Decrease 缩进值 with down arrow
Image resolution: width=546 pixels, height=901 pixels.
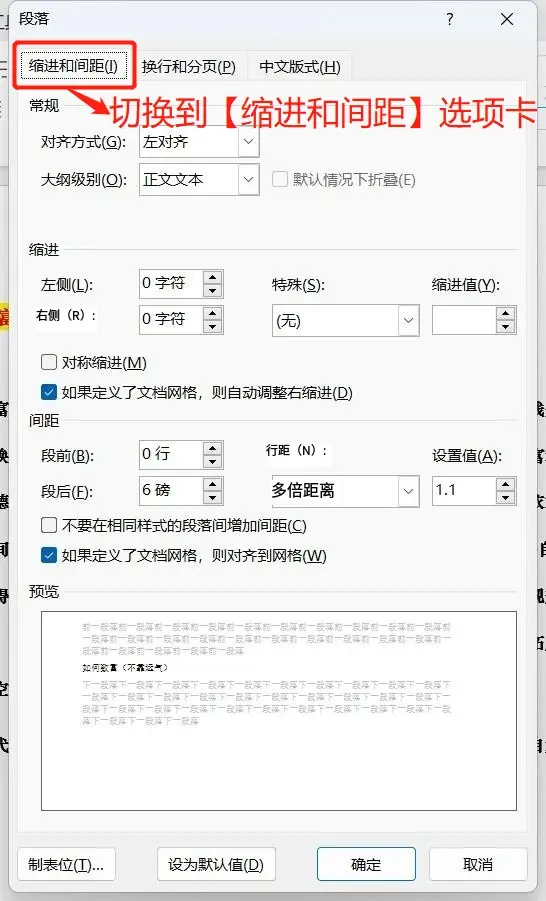tap(506, 327)
